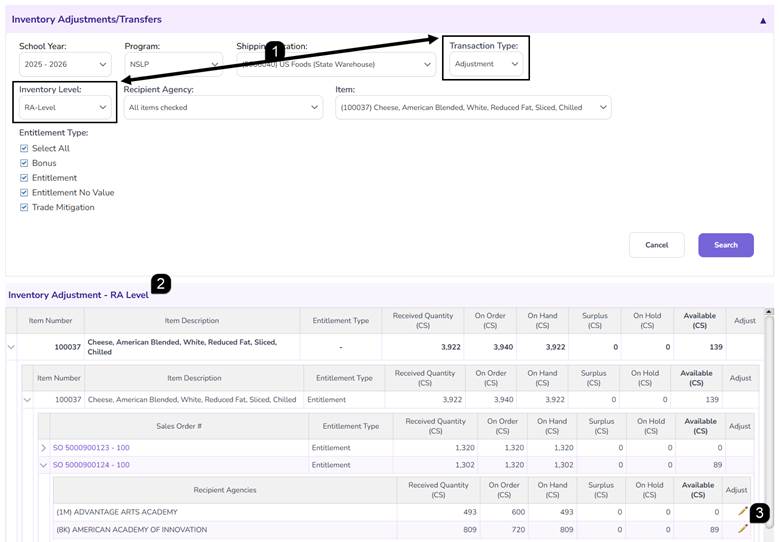
Task: Collapse sales order SO 5000900124 - 100
Action: (x=43, y=465)
